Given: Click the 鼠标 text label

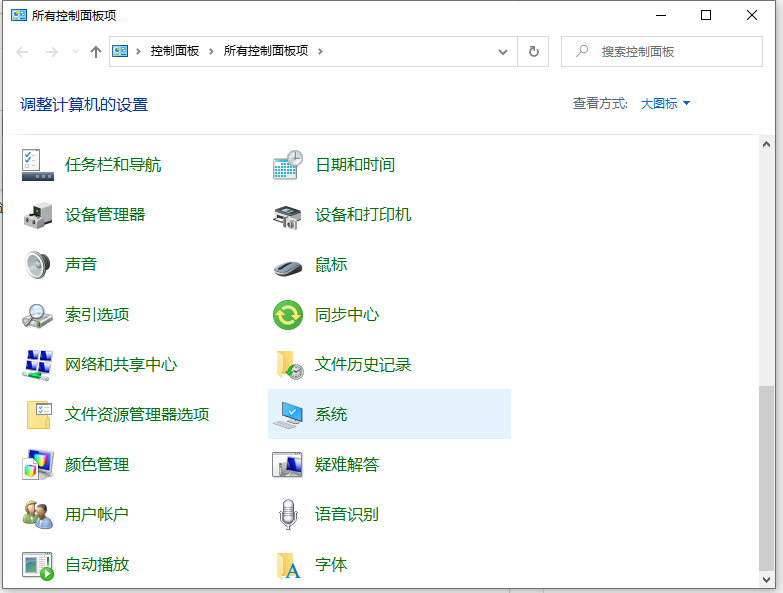Looking at the screenshot, I should 331,265.
